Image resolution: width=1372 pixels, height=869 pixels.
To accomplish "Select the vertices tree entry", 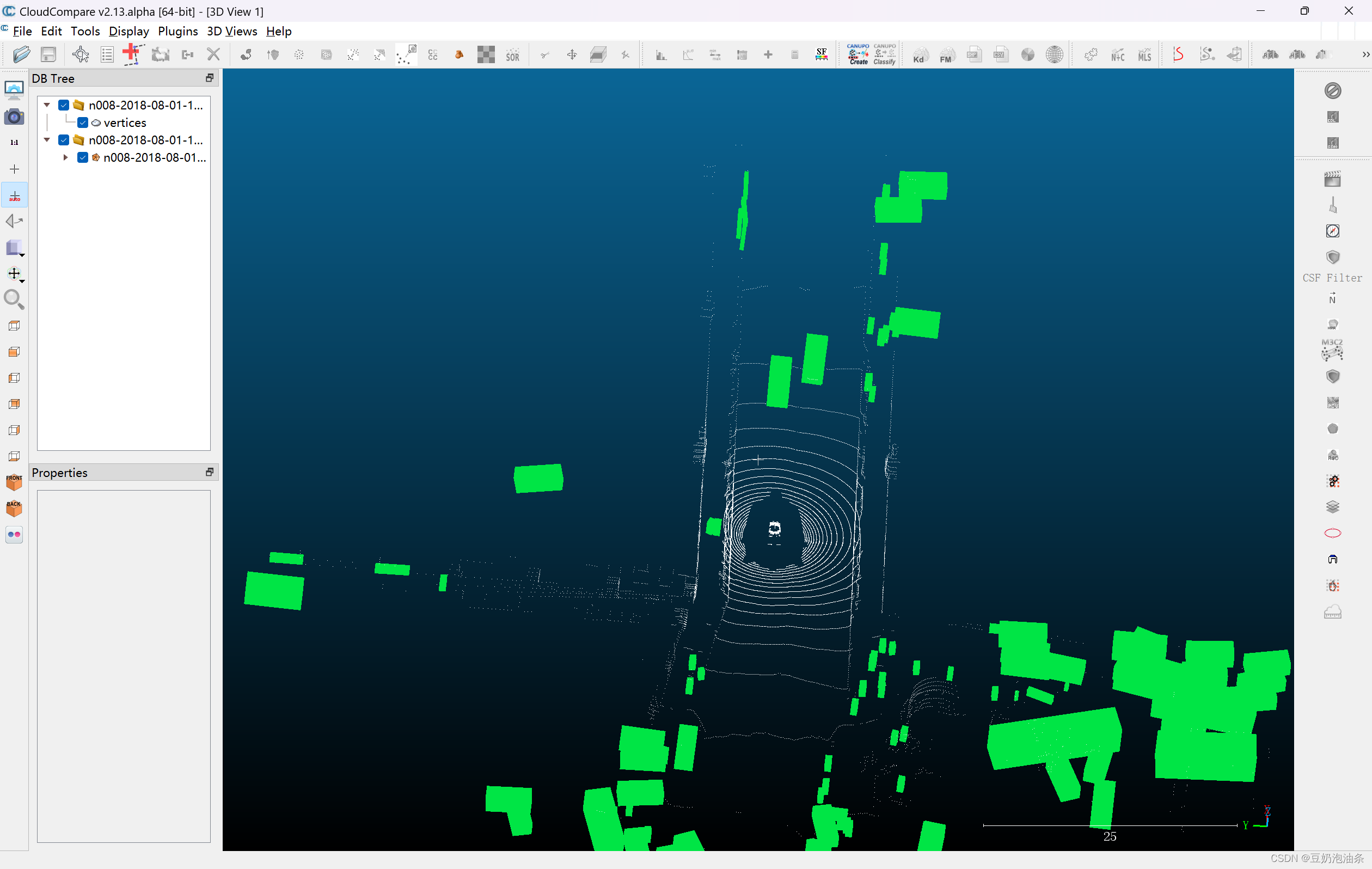I will click(125, 123).
